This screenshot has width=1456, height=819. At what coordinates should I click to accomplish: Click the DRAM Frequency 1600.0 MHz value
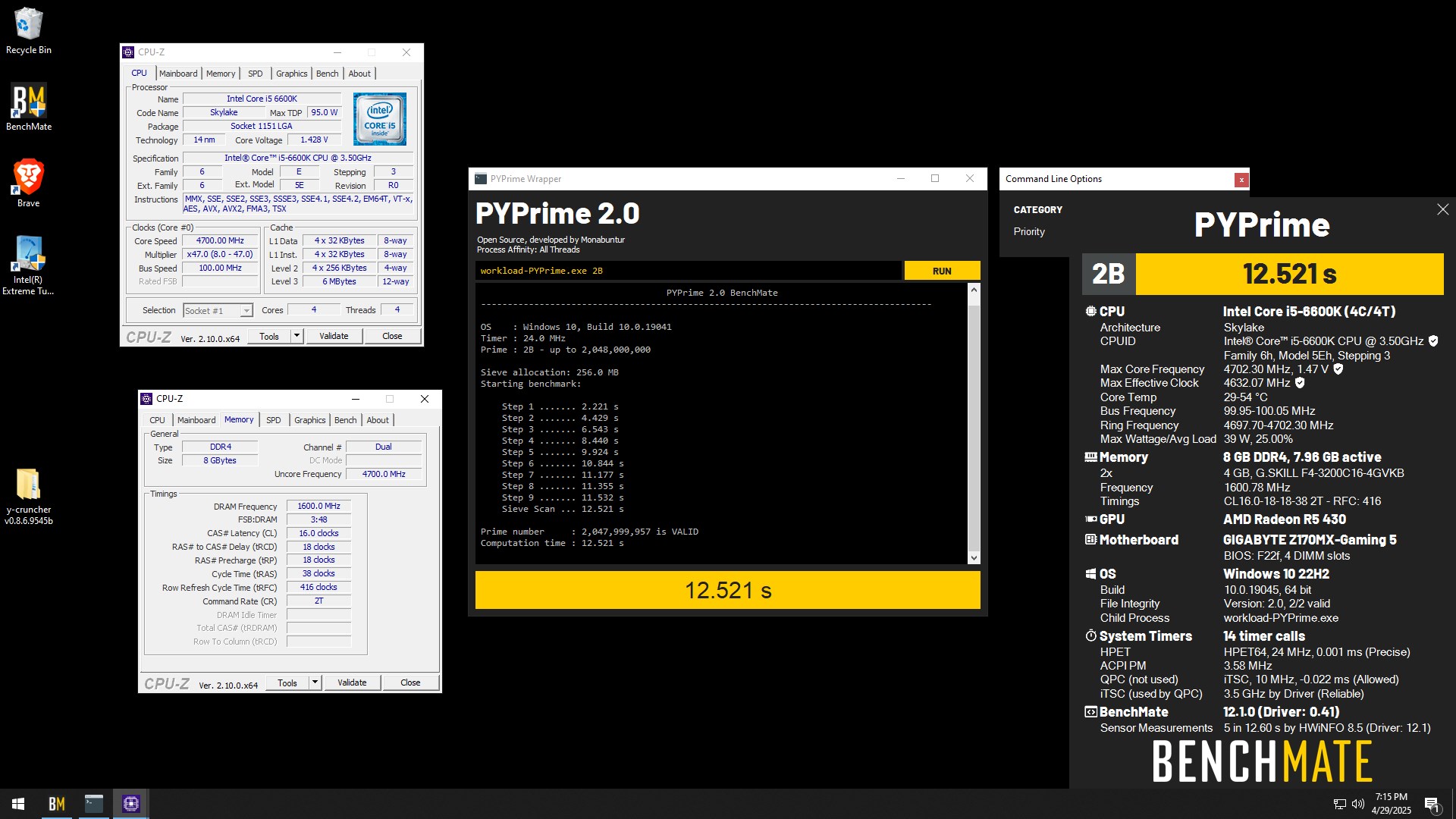tap(319, 507)
